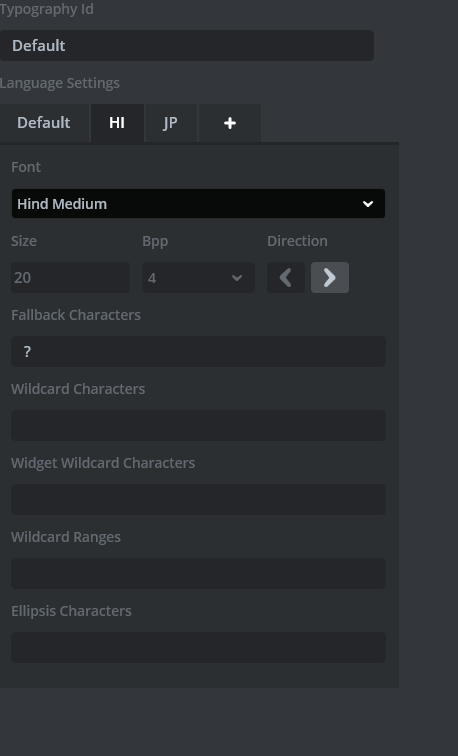
Task: Open the Hind Medium font dropdown
Action: [198, 203]
